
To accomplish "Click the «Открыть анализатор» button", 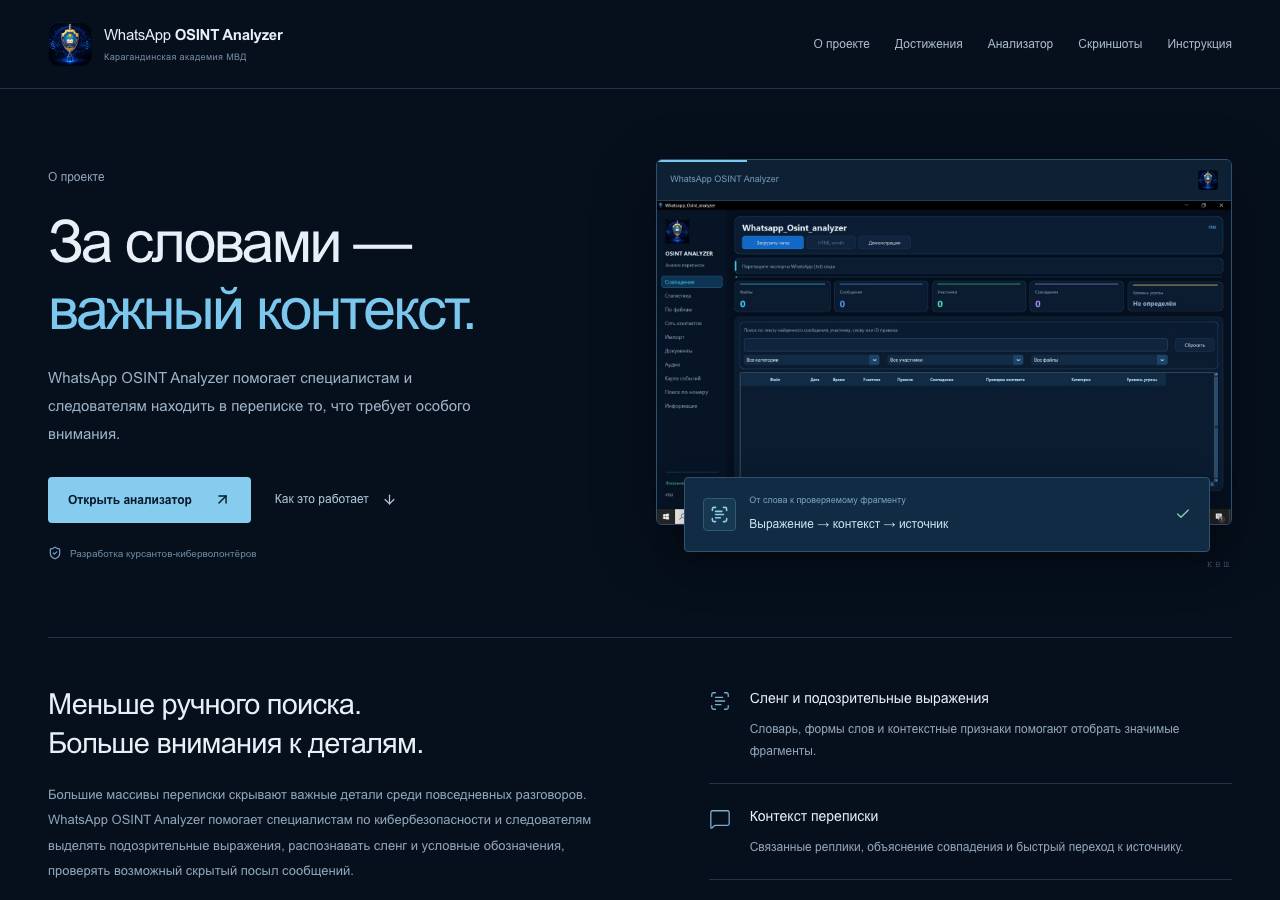I will [x=149, y=500].
